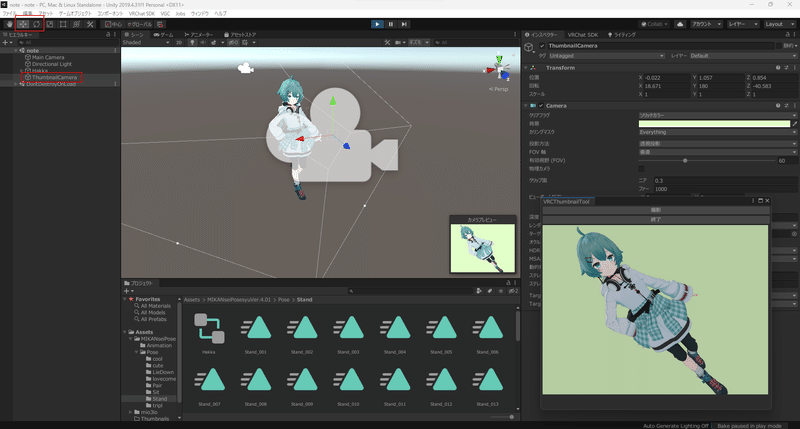Viewport: 800px width, 429px height.
Task: Collapse the note scene in hierarchy
Action: tap(16, 51)
